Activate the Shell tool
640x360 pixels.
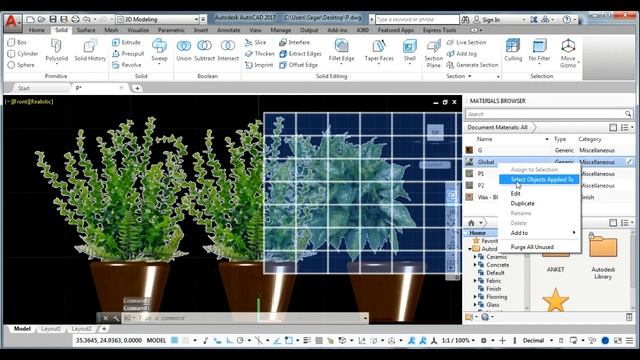click(409, 51)
